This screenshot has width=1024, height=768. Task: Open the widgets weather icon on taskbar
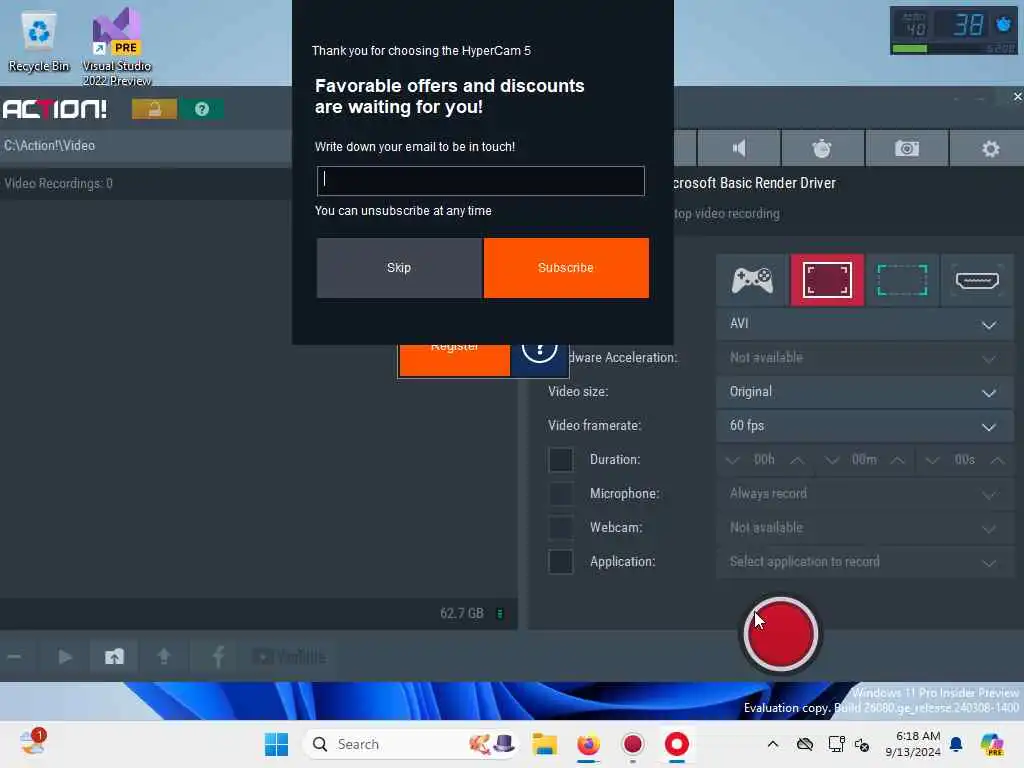[x=33, y=743]
